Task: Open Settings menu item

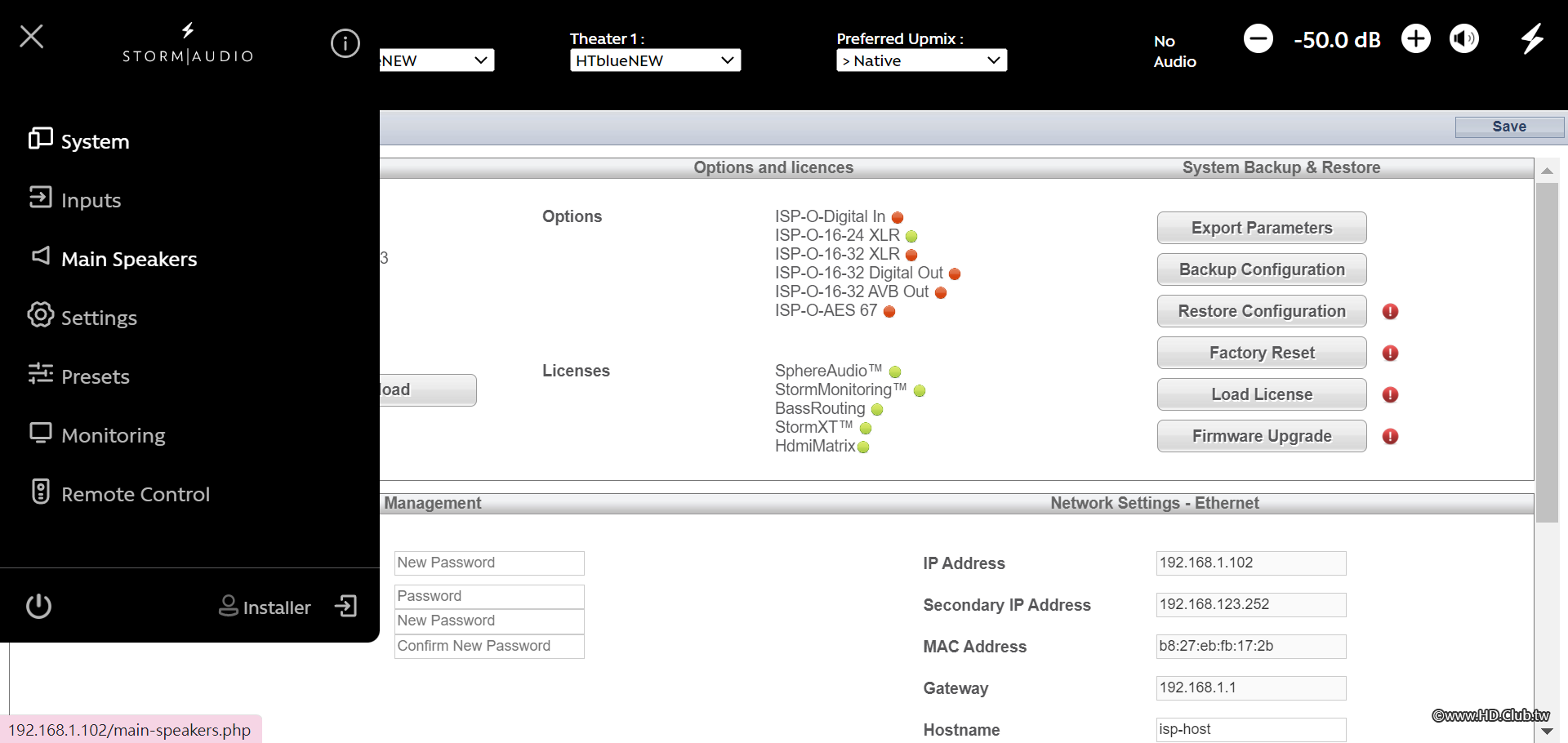Action: (x=99, y=318)
